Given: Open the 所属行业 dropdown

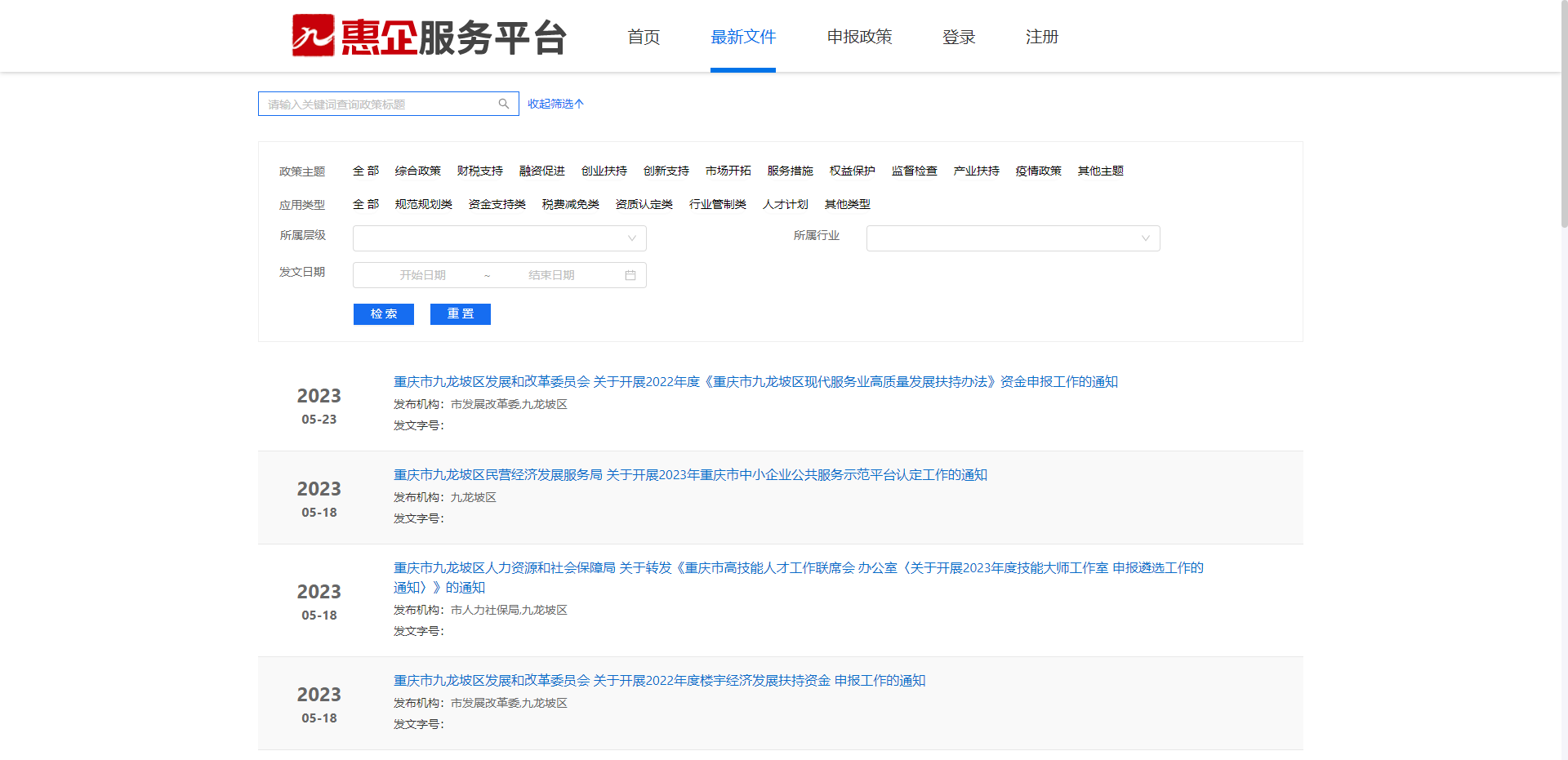Looking at the screenshot, I should (x=1013, y=238).
